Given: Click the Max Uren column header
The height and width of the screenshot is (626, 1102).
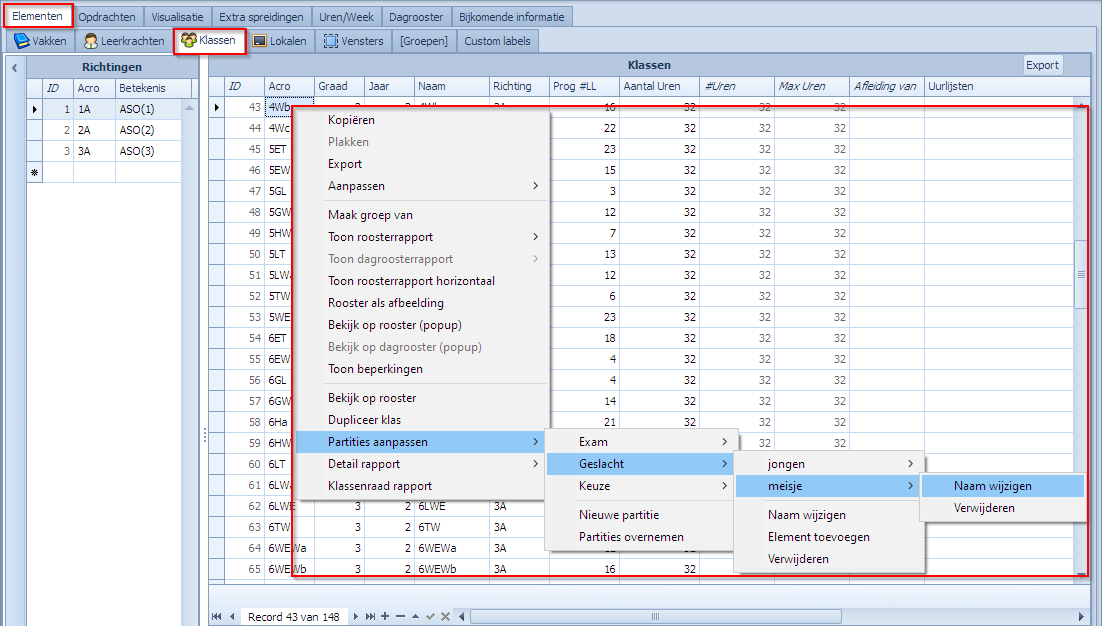Looking at the screenshot, I should (x=812, y=86).
